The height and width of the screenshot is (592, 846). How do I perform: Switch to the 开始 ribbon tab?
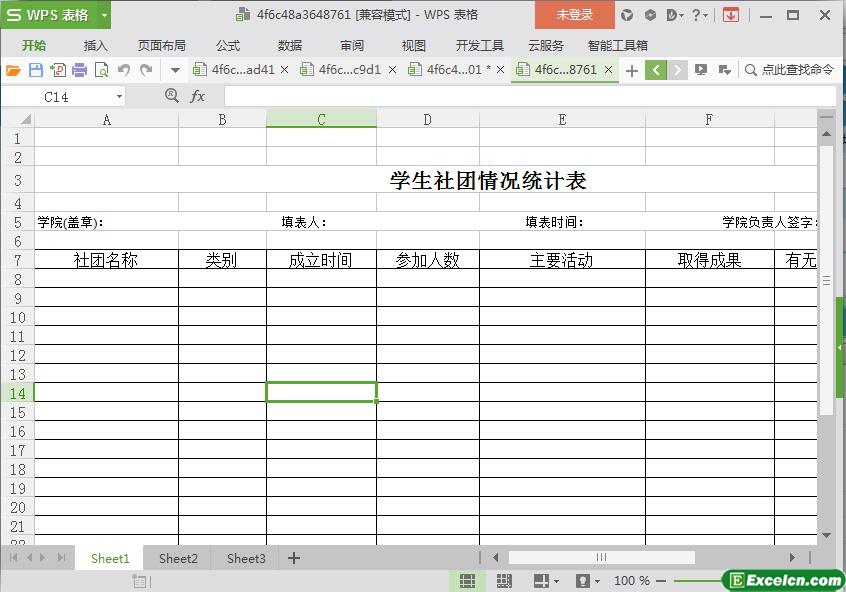[x=34, y=45]
